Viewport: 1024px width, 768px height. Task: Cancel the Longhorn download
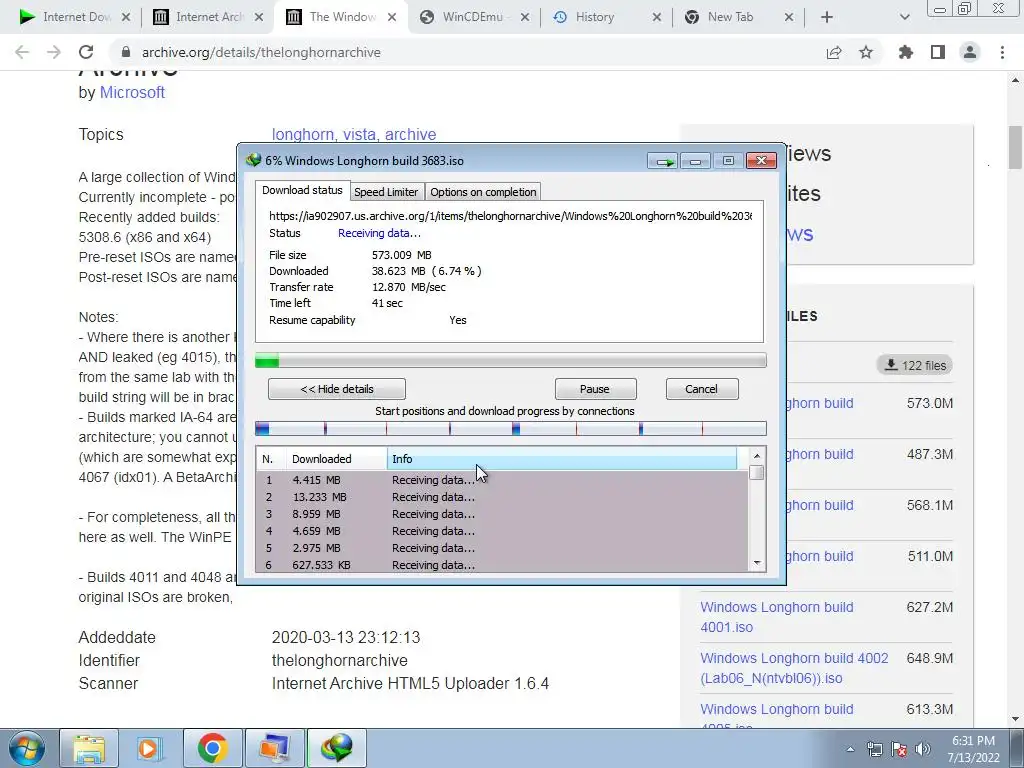(701, 389)
